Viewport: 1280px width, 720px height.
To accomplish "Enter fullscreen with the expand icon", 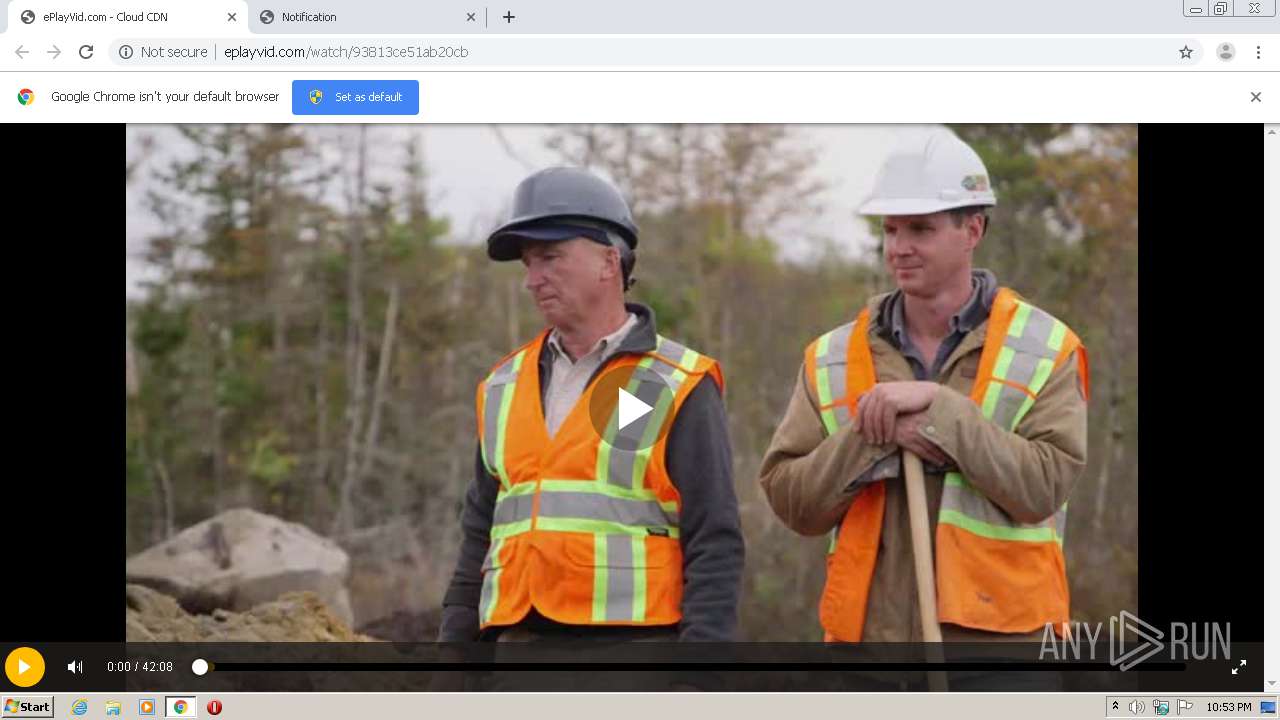I will coord(1238,667).
